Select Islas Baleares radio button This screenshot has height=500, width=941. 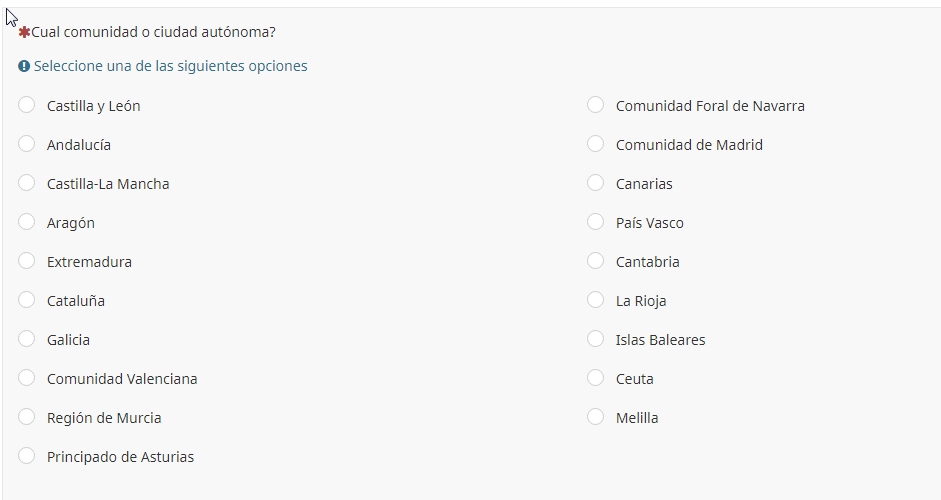(x=596, y=339)
